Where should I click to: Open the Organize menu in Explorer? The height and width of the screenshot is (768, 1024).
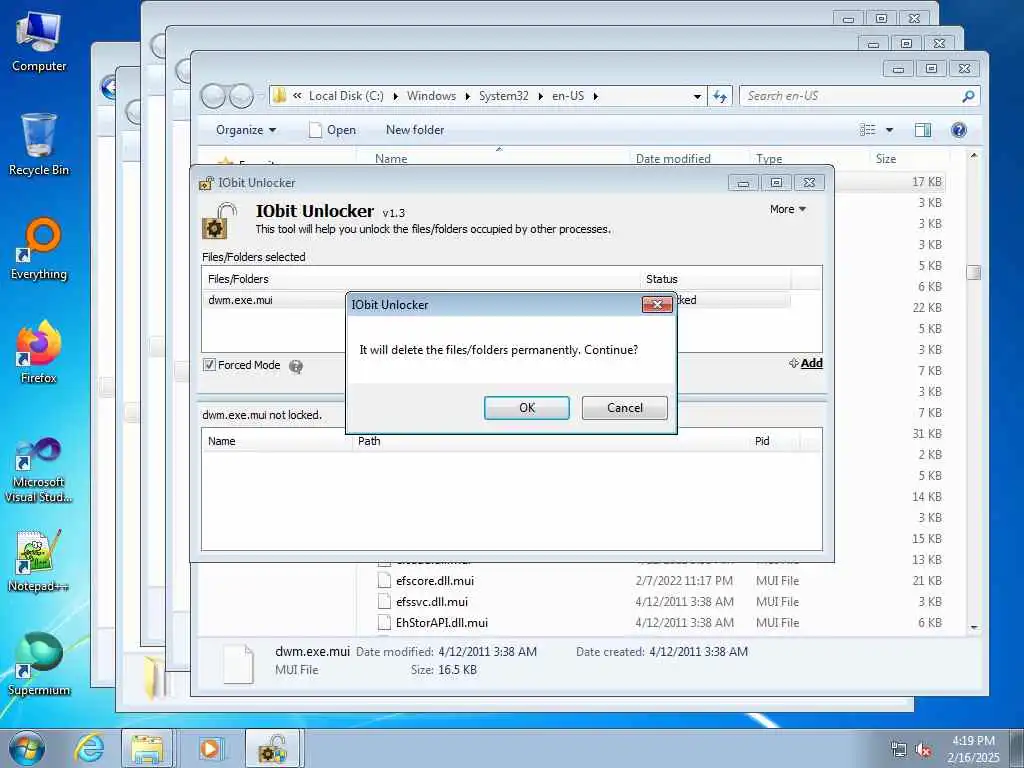[246, 130]
